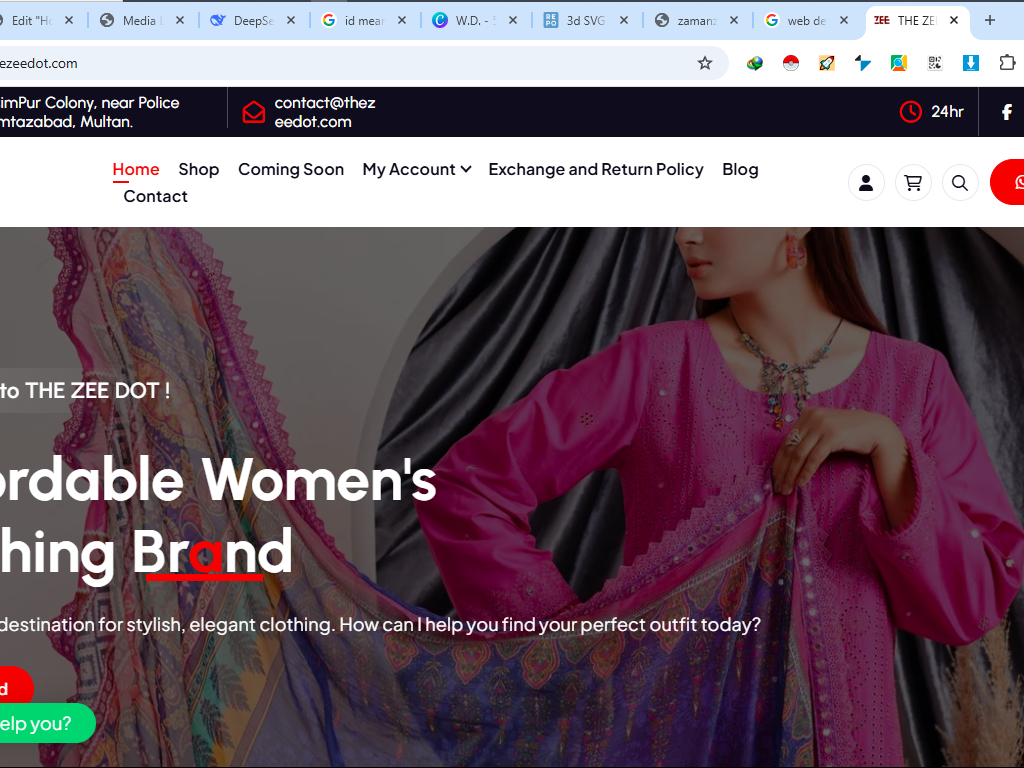The width and height of the screenshot is (1024, 768).
Task: Open the colorful magnifier image extension
Action: 899,63
